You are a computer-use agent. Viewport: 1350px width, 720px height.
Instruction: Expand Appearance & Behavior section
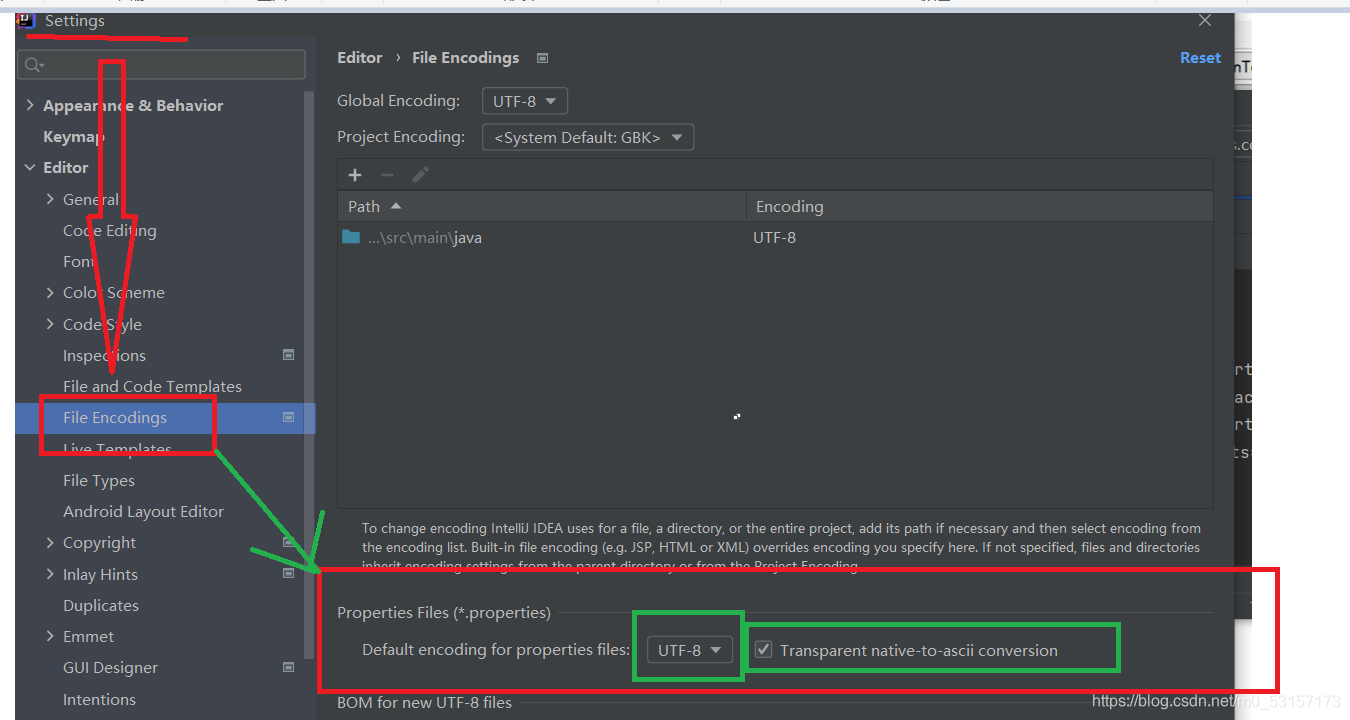30,105
